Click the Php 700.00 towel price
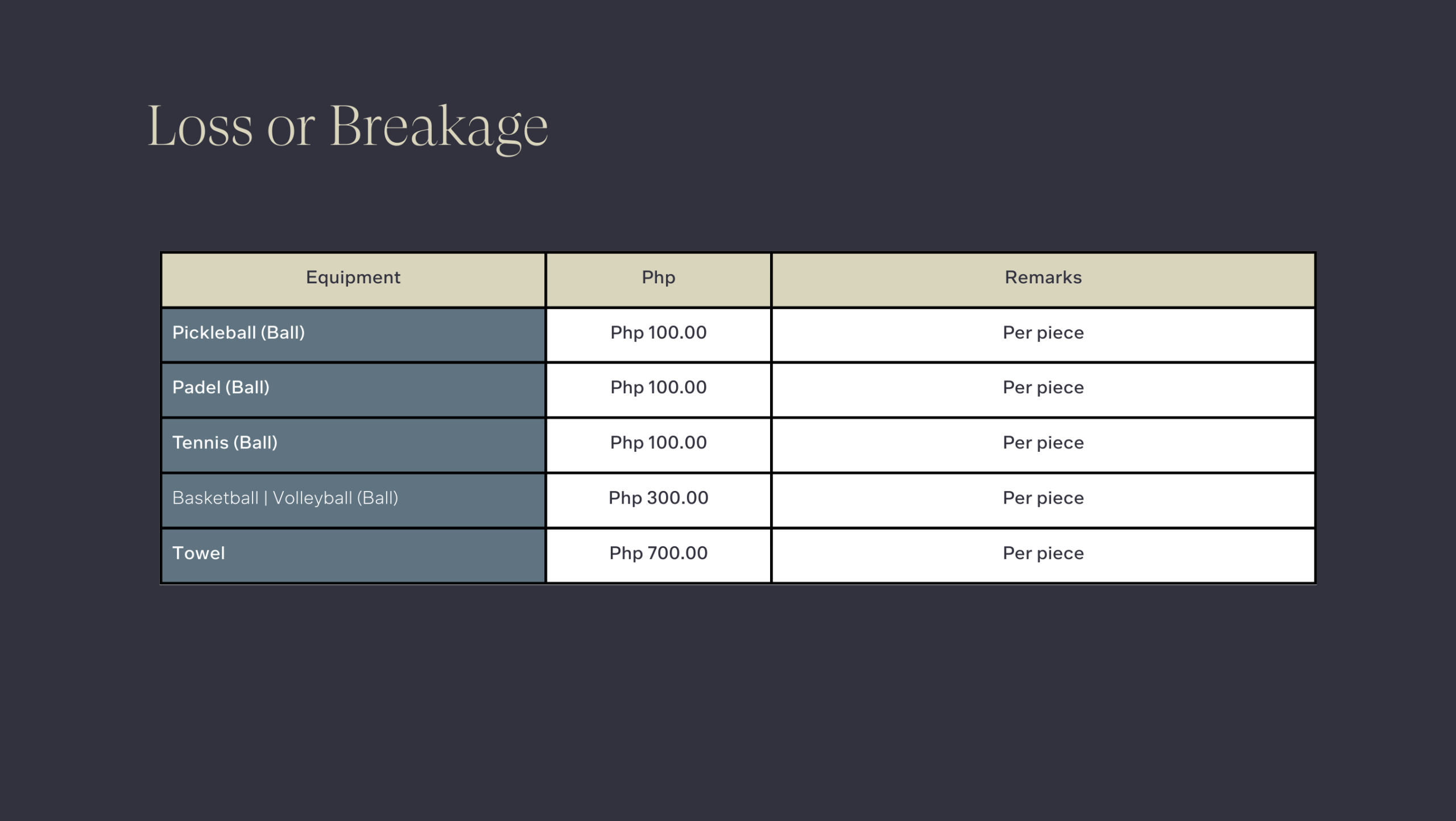Image resolution: width=1456 pixels, height=821 pixels. [658, 553]
